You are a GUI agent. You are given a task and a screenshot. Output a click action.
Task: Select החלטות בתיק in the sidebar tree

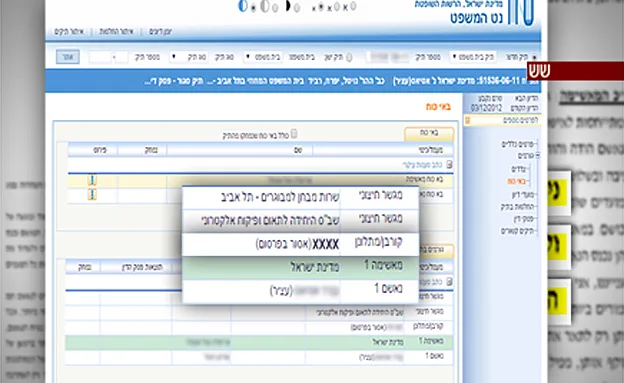pyautogui.click(x=517, y=207)
